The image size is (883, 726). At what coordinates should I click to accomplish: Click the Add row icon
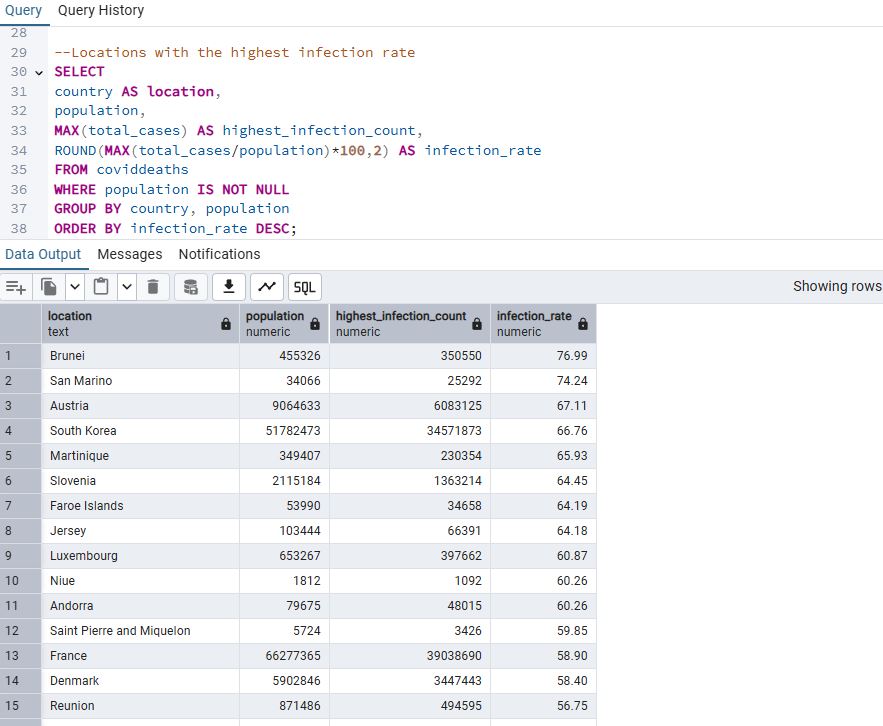click(15, 287)
